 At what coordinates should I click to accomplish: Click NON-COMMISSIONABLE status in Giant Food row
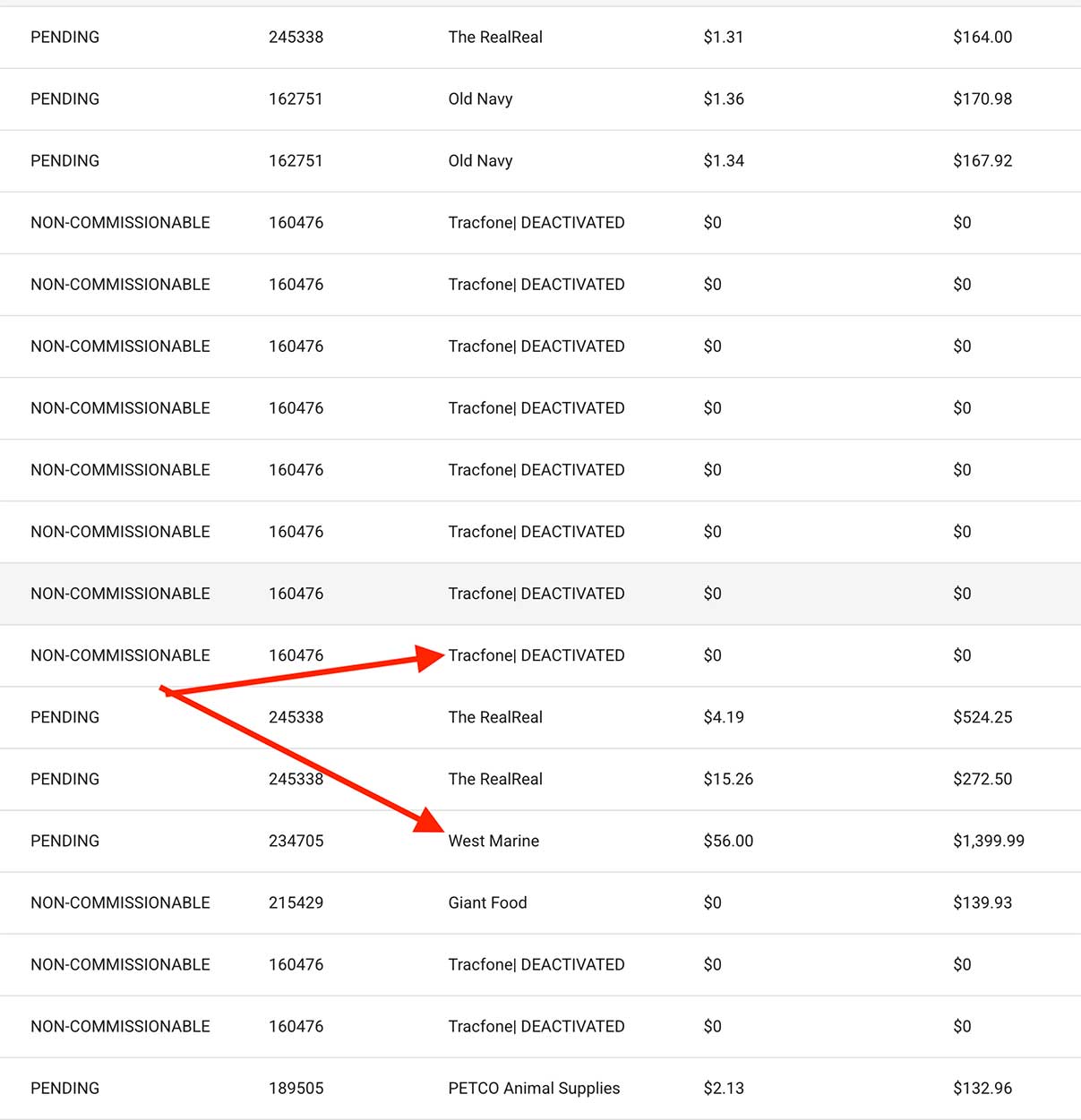120,902
